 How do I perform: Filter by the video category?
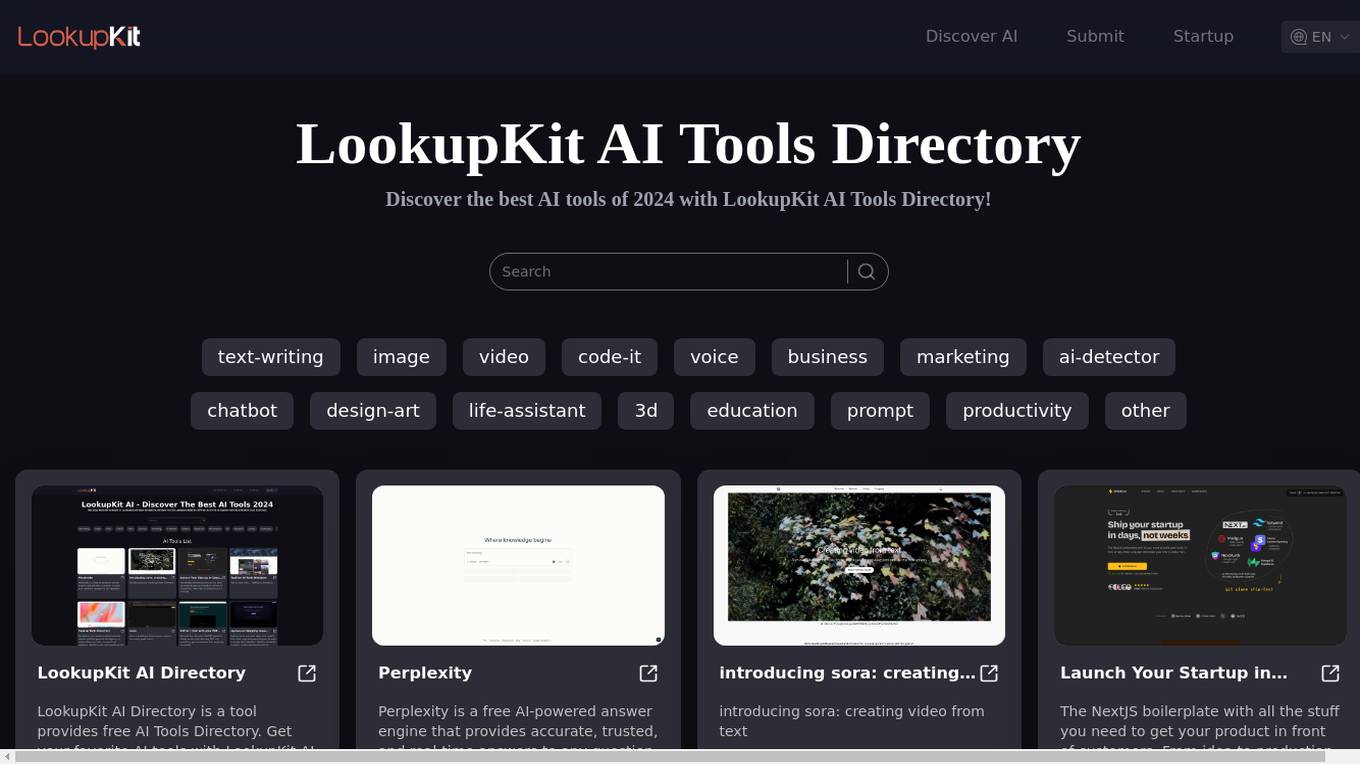(x=504, y=357)
